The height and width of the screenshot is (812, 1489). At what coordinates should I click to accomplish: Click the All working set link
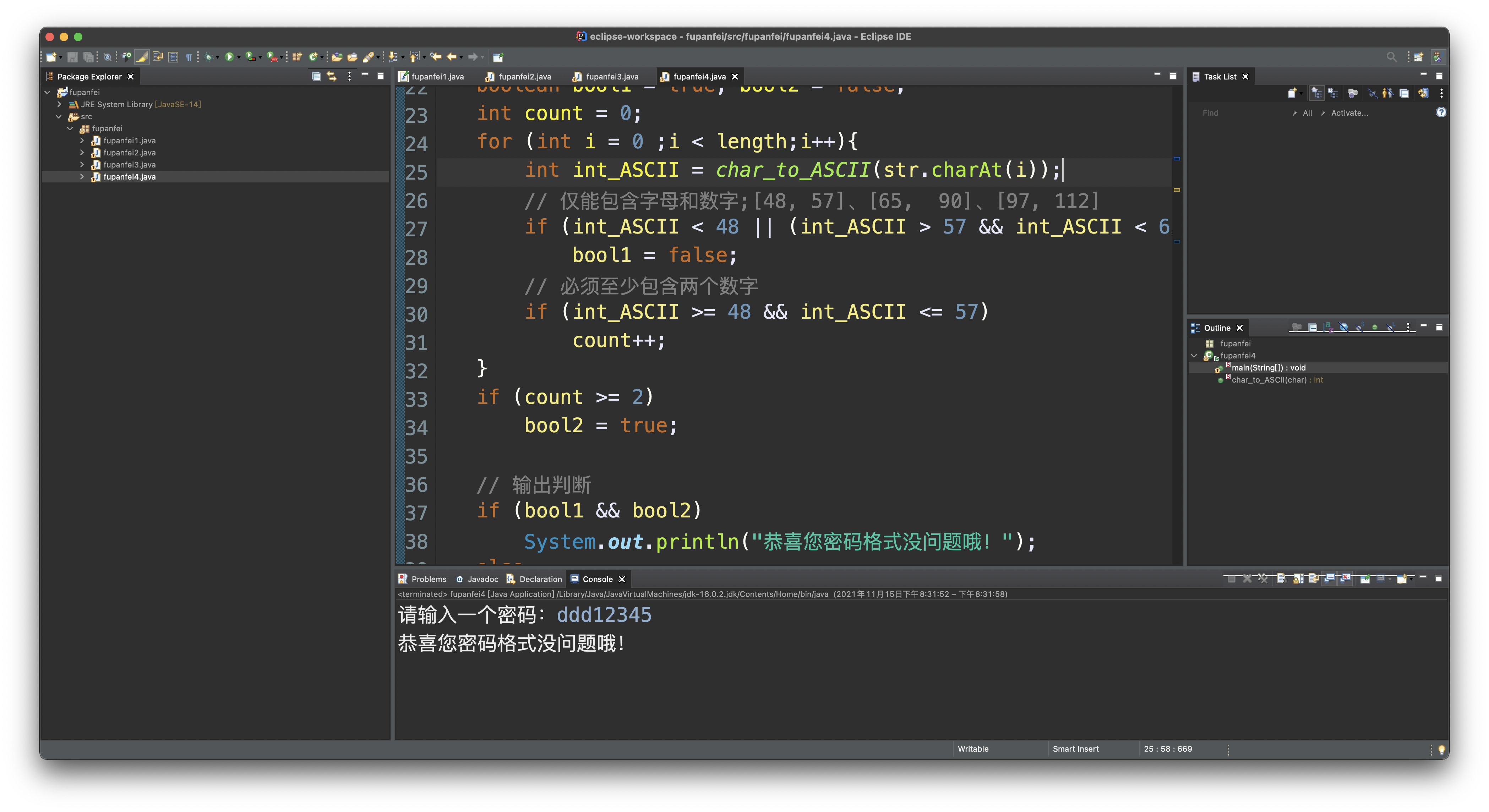[x=1308, y=113]
